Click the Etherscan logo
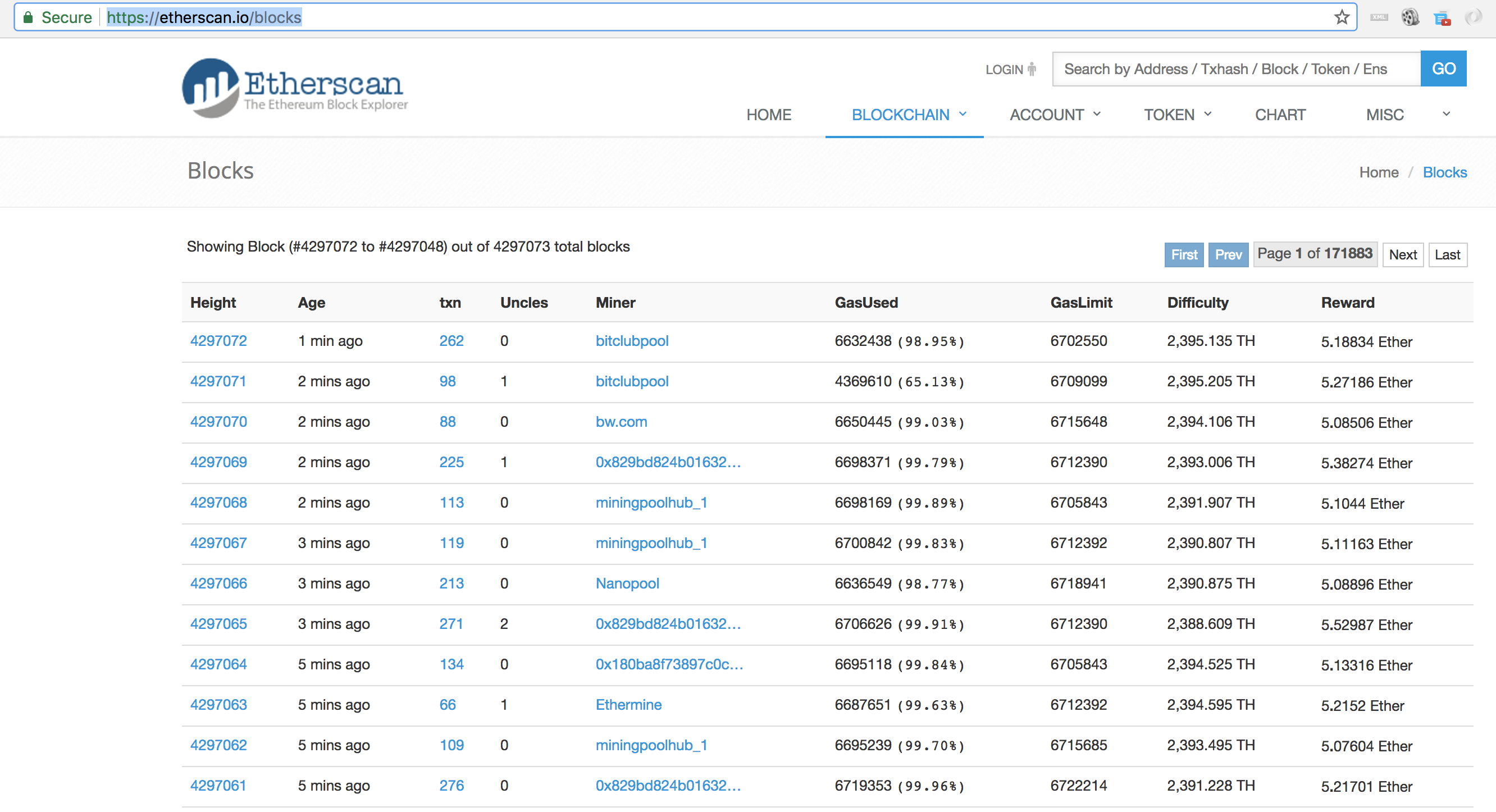The image size is (1496, 812). (x=294, y=88)
